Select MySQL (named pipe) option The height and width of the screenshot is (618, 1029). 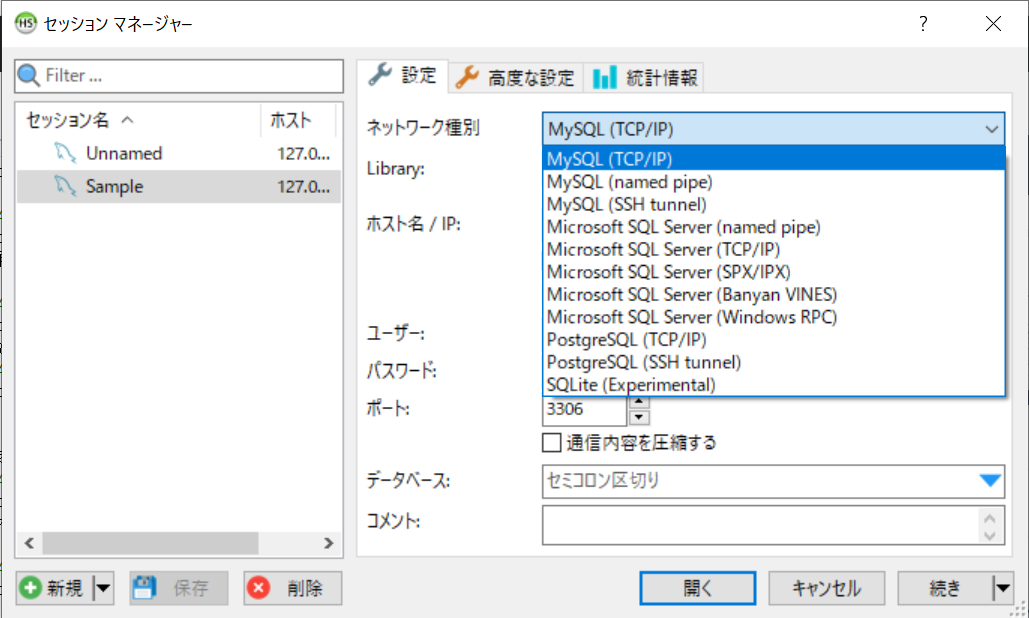pos(774,182)
